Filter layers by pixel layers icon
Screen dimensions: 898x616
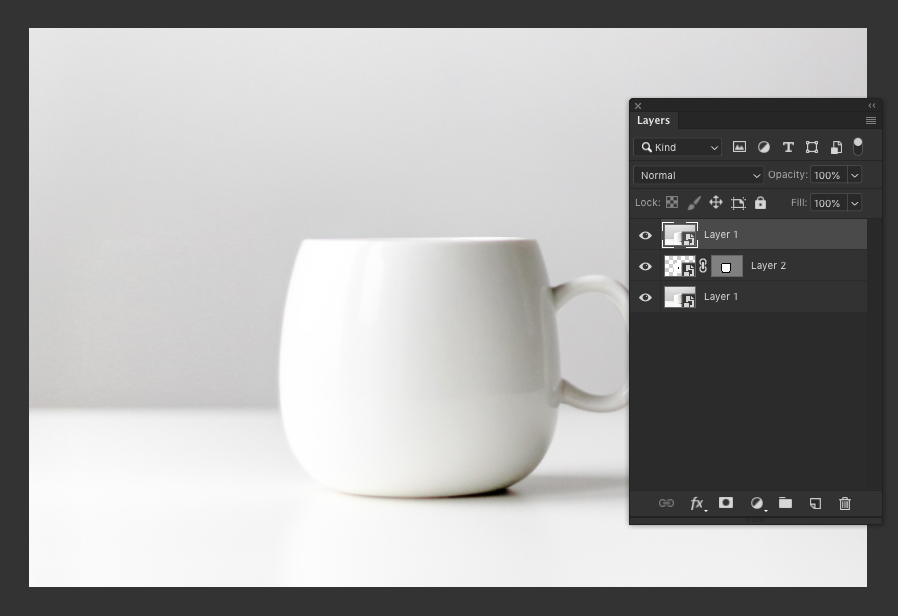[x=739, y=147]
